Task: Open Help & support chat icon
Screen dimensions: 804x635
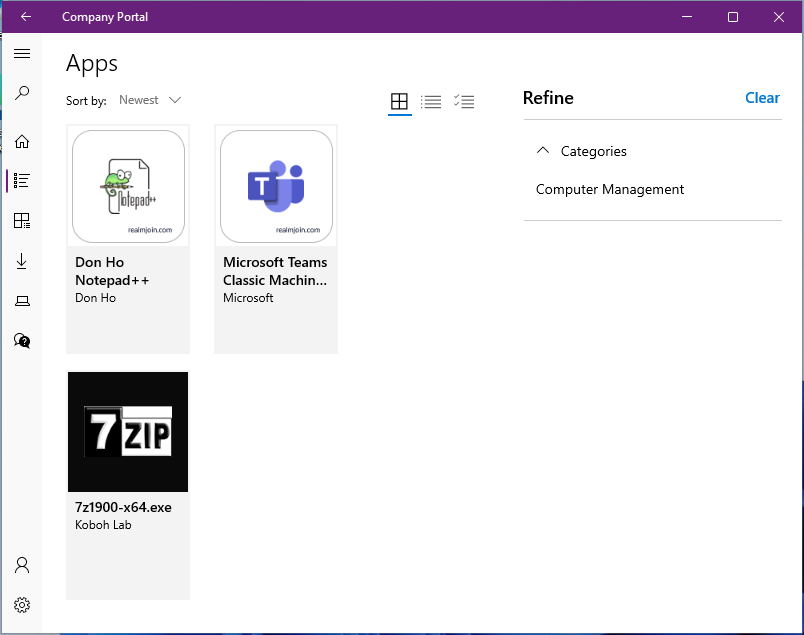Action: click(22, 341)
